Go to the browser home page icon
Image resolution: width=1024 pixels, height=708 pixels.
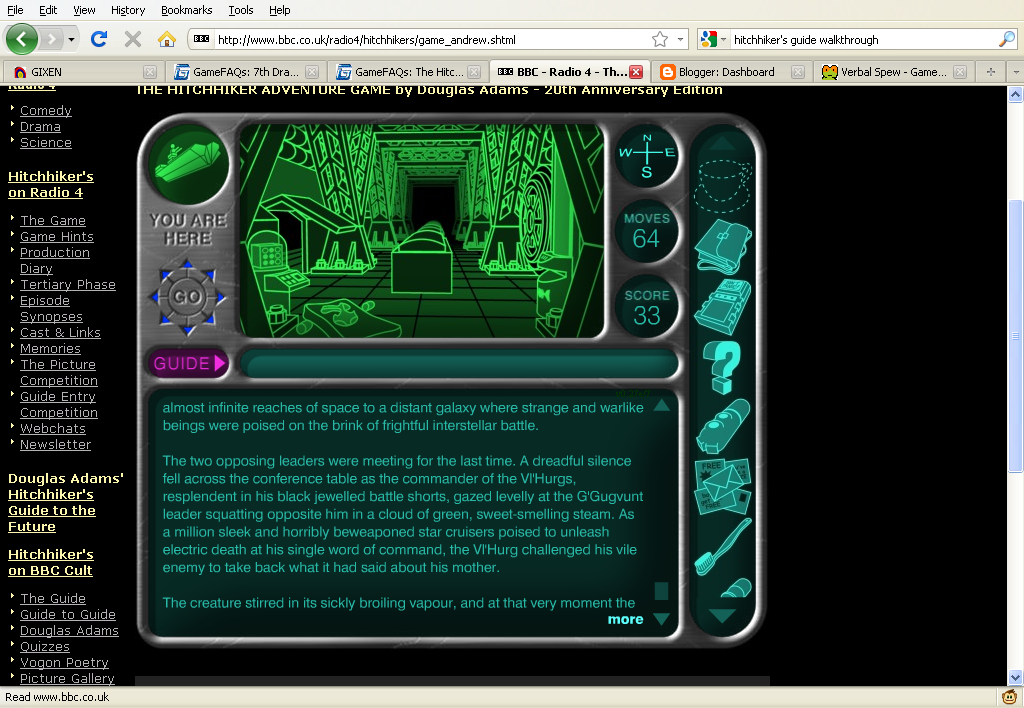click(166, 39)
